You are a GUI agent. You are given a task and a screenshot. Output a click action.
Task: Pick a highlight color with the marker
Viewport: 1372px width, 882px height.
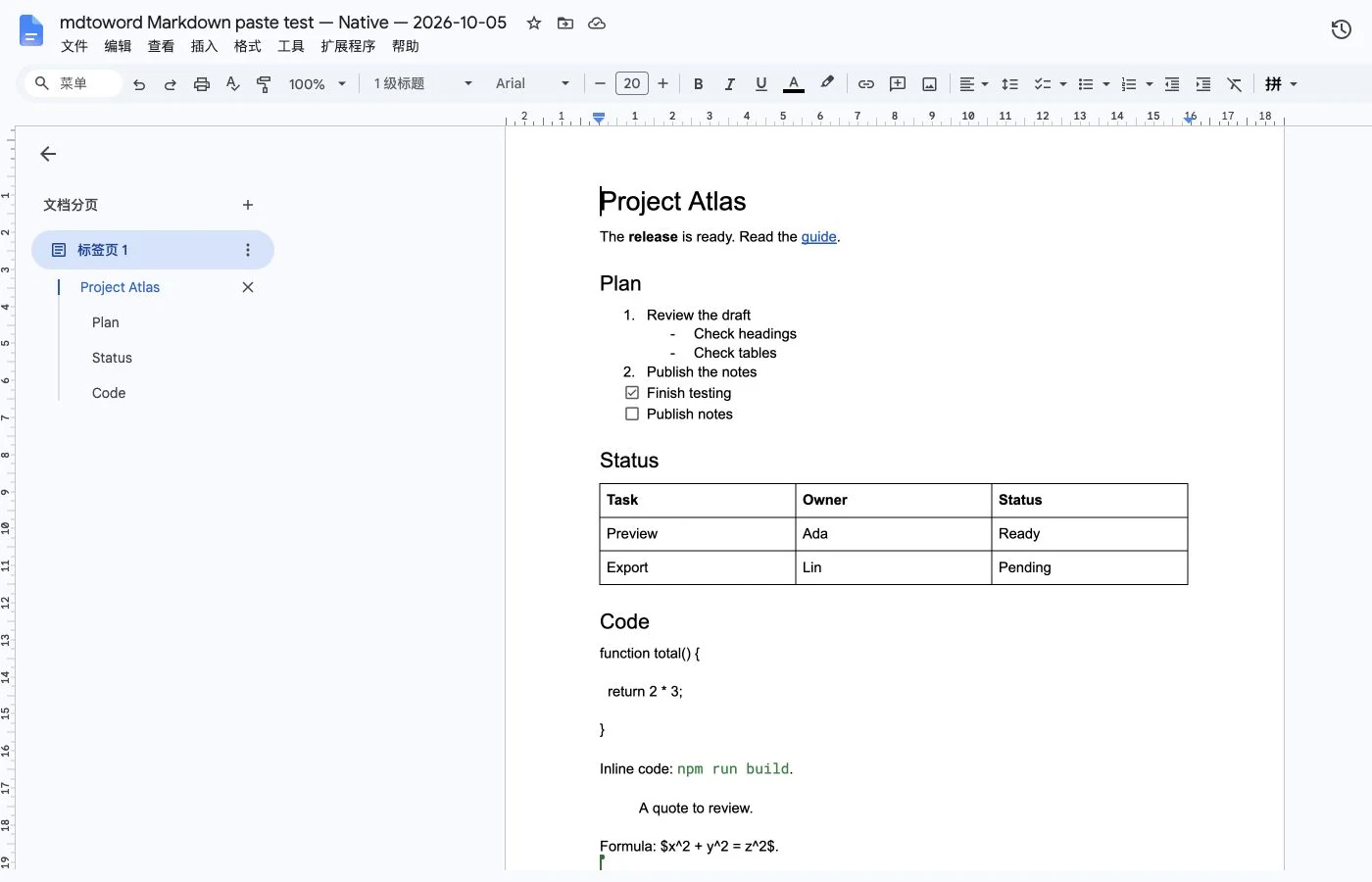pyautogui.click(x=827, y=84)
